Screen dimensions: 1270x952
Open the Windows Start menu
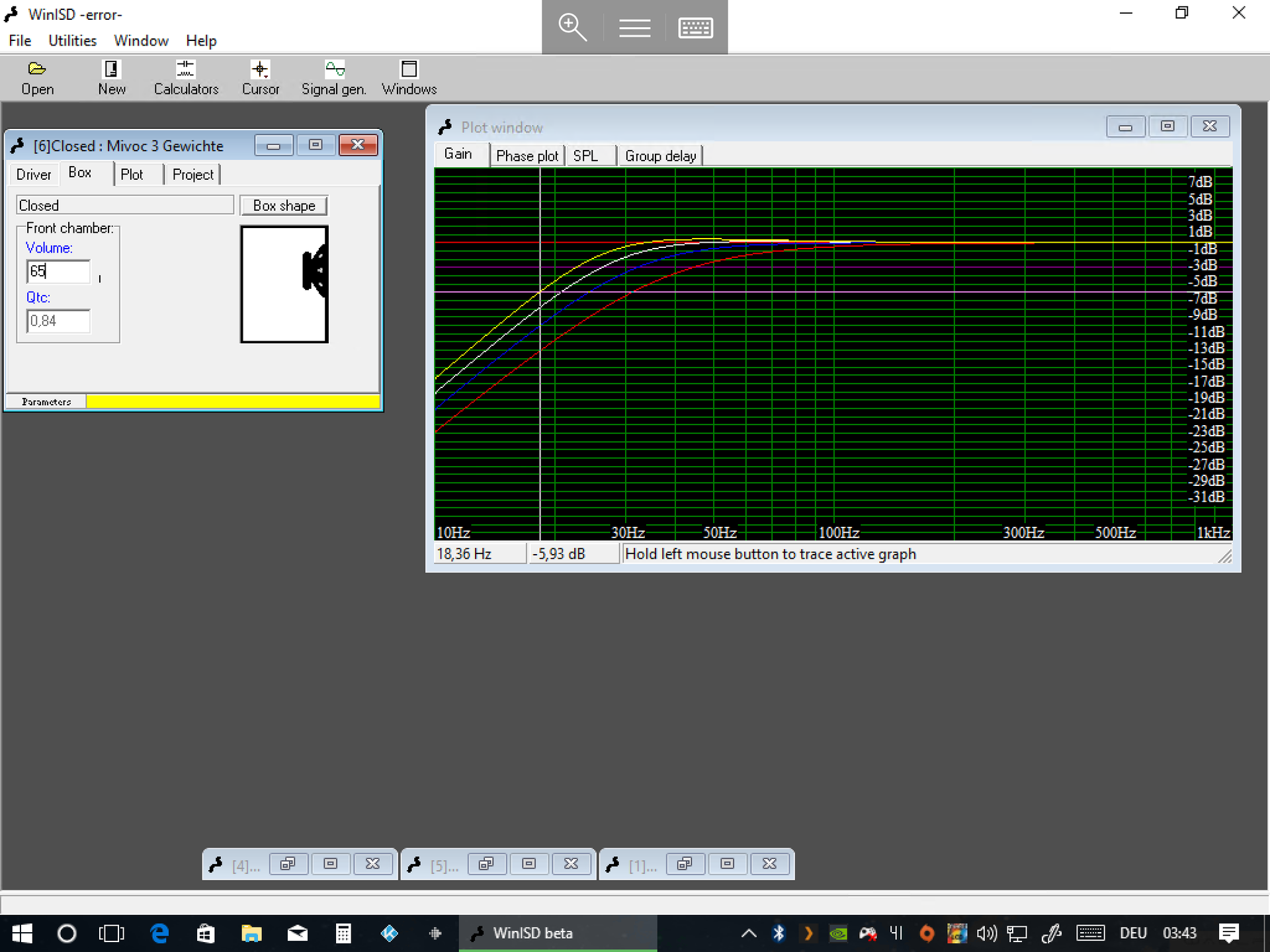[22, 933]
